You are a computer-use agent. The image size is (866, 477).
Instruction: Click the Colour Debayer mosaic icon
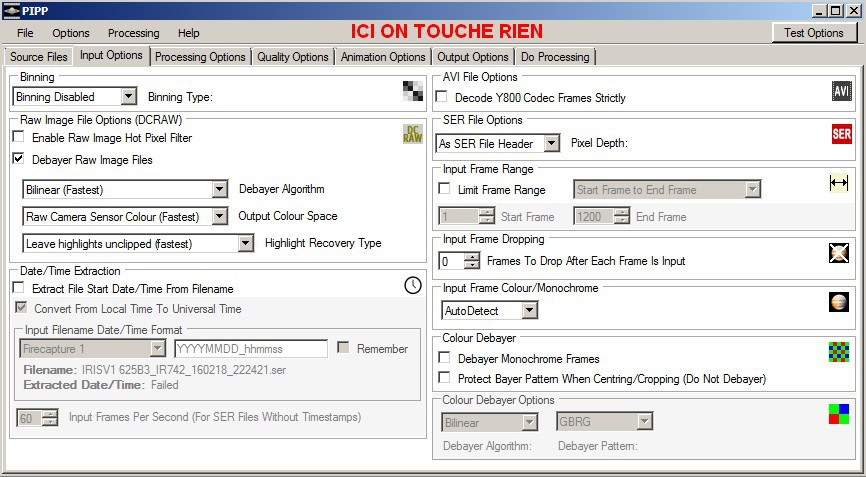(x=838, y=352)
